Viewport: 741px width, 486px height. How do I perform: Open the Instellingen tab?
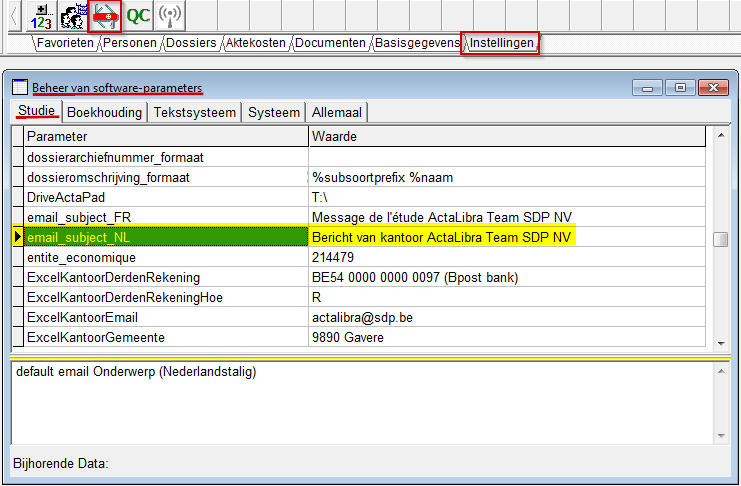(501, 43)
